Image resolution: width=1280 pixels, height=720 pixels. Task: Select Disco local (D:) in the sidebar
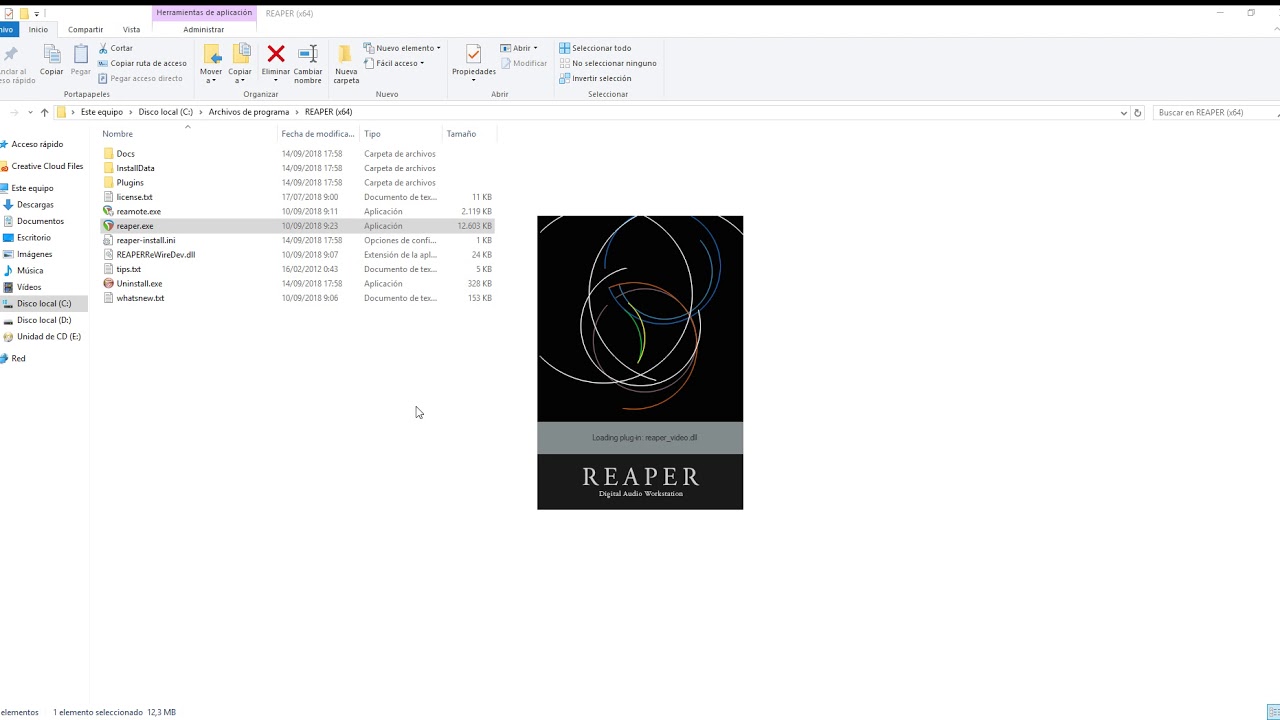[x=43, y=320]
